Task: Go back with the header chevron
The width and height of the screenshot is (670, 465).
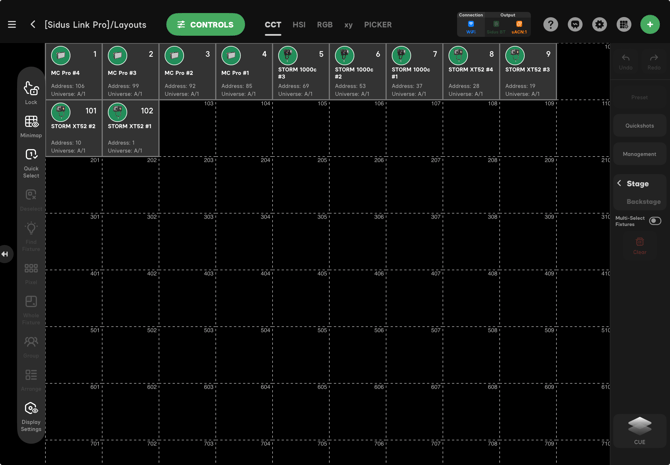Action: (x=33, y=25)
